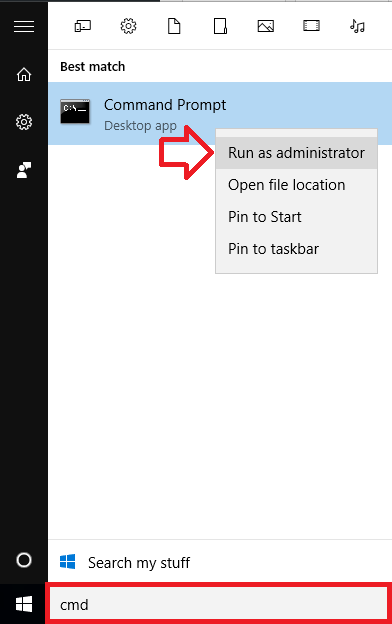Viewport: 392px width, 624px height.
Task: Open the sidebar settings gear
Action: click(x=24, y=122)
